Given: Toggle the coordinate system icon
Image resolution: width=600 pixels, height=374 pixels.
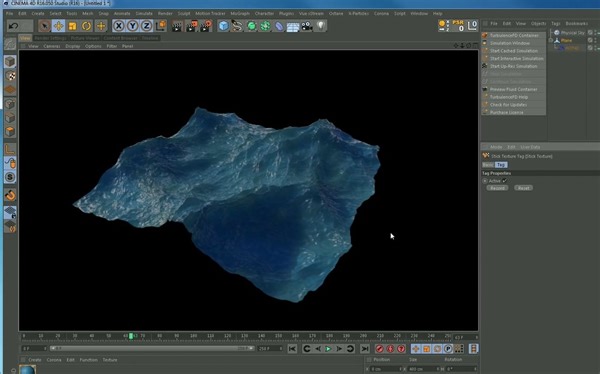Looking at the screenshot, I should [x=161, y=26].
